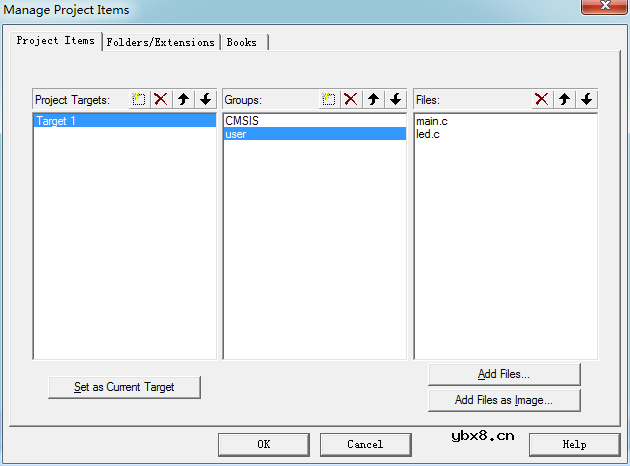Move file down in Files list
Screen dimensions: 630x466
tap(586, 99)
